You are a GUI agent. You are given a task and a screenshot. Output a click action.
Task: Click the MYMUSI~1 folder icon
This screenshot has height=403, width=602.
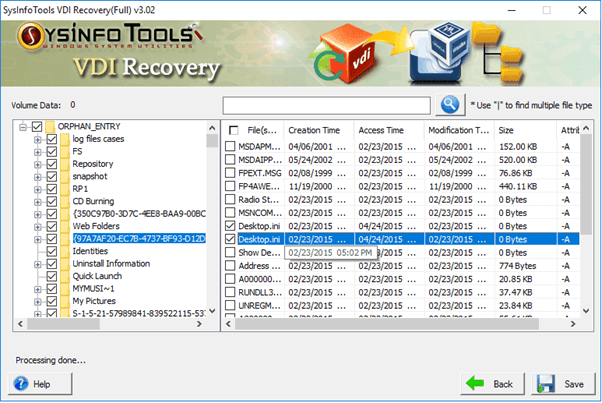pyautogui.click(x=64, y=289)
